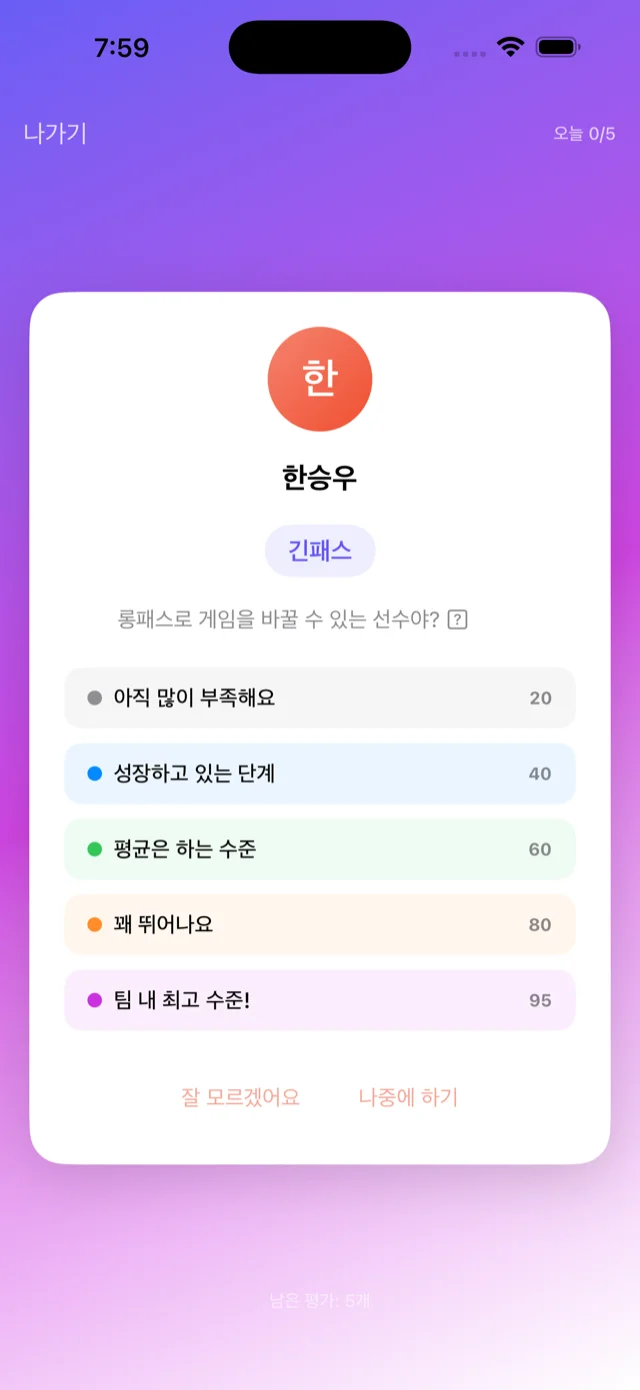Tap 나중에 하기 to rate later
This screenshot has height=1390, width=640.
407,1097
